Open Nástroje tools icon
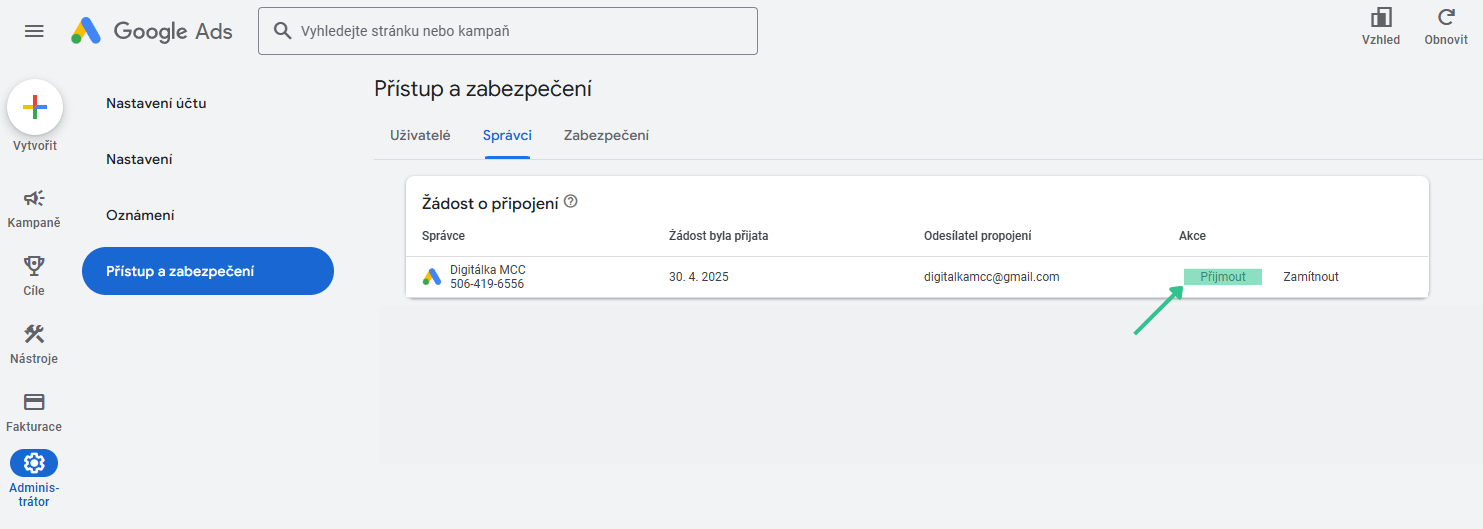Image resolution: width=1483 pixels, height=529 pixels. pos(34,334)
